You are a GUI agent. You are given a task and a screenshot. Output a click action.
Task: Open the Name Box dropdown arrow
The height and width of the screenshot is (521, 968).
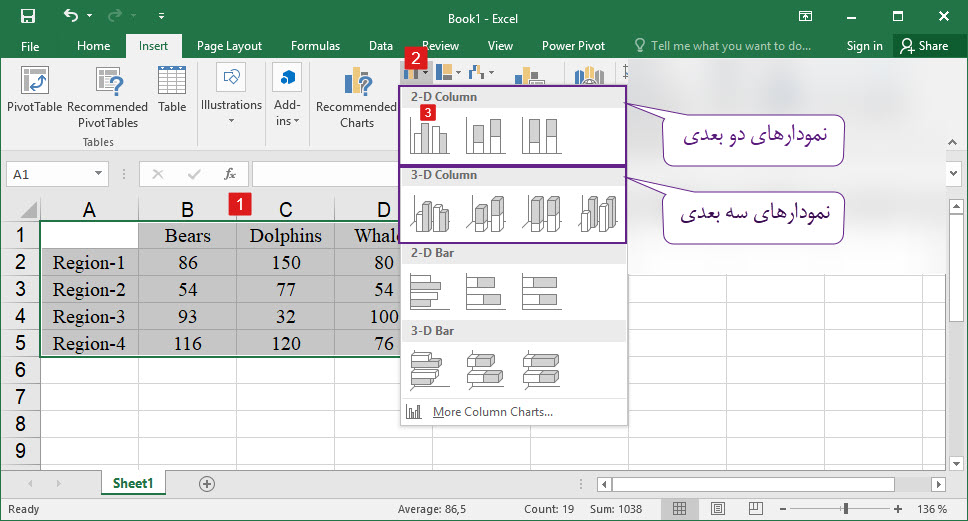point(98,173)
